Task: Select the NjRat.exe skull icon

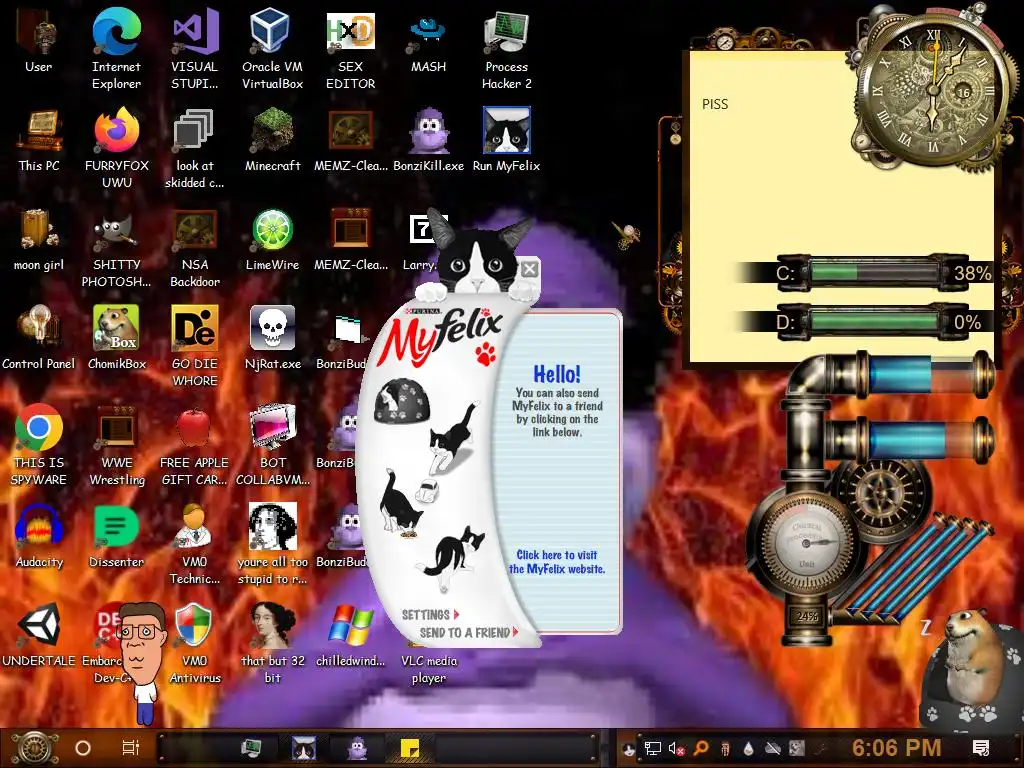Action: (x=272, y=329)
